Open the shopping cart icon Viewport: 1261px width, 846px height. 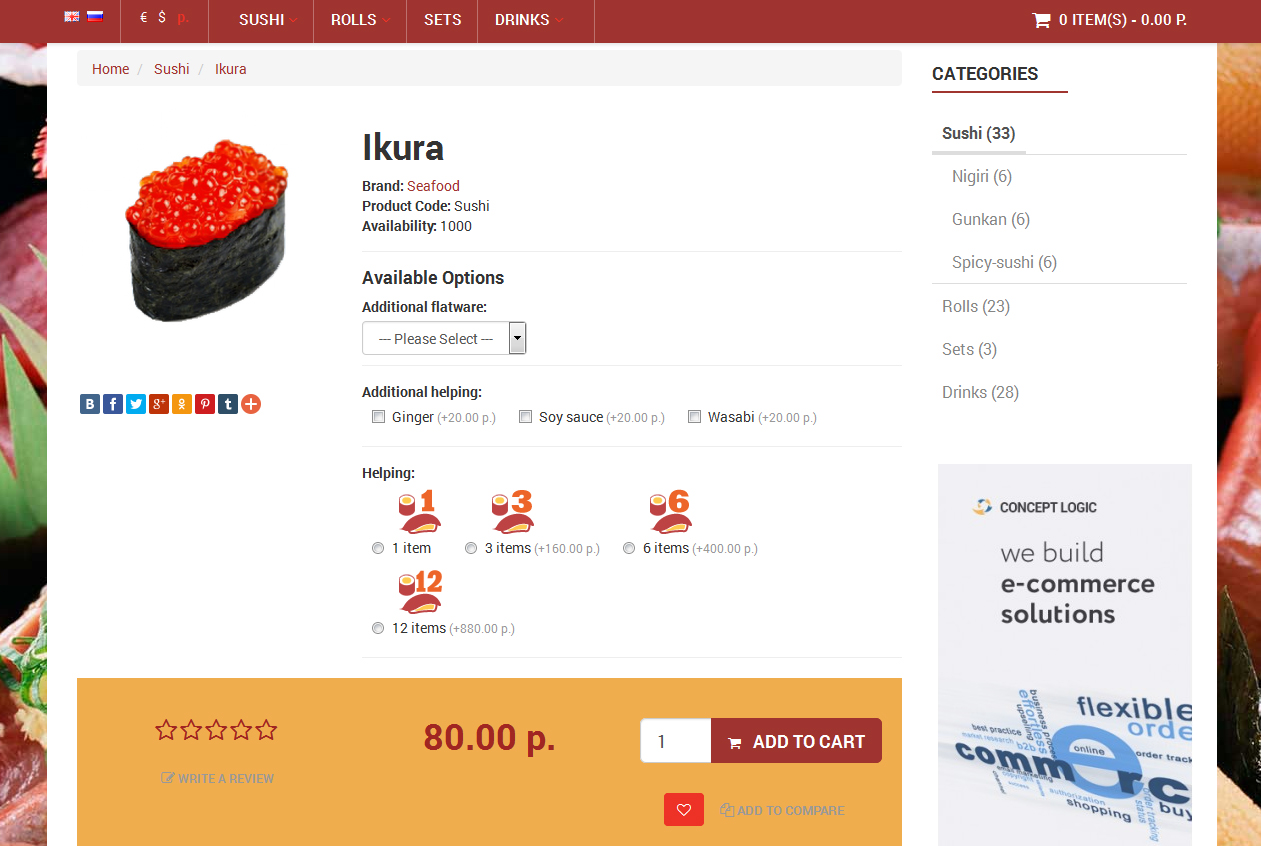tap(1041, 20)
